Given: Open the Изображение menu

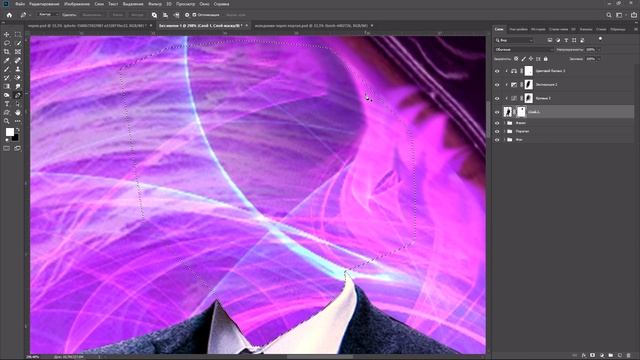Looking at the screenshot, I should [77, 4].
